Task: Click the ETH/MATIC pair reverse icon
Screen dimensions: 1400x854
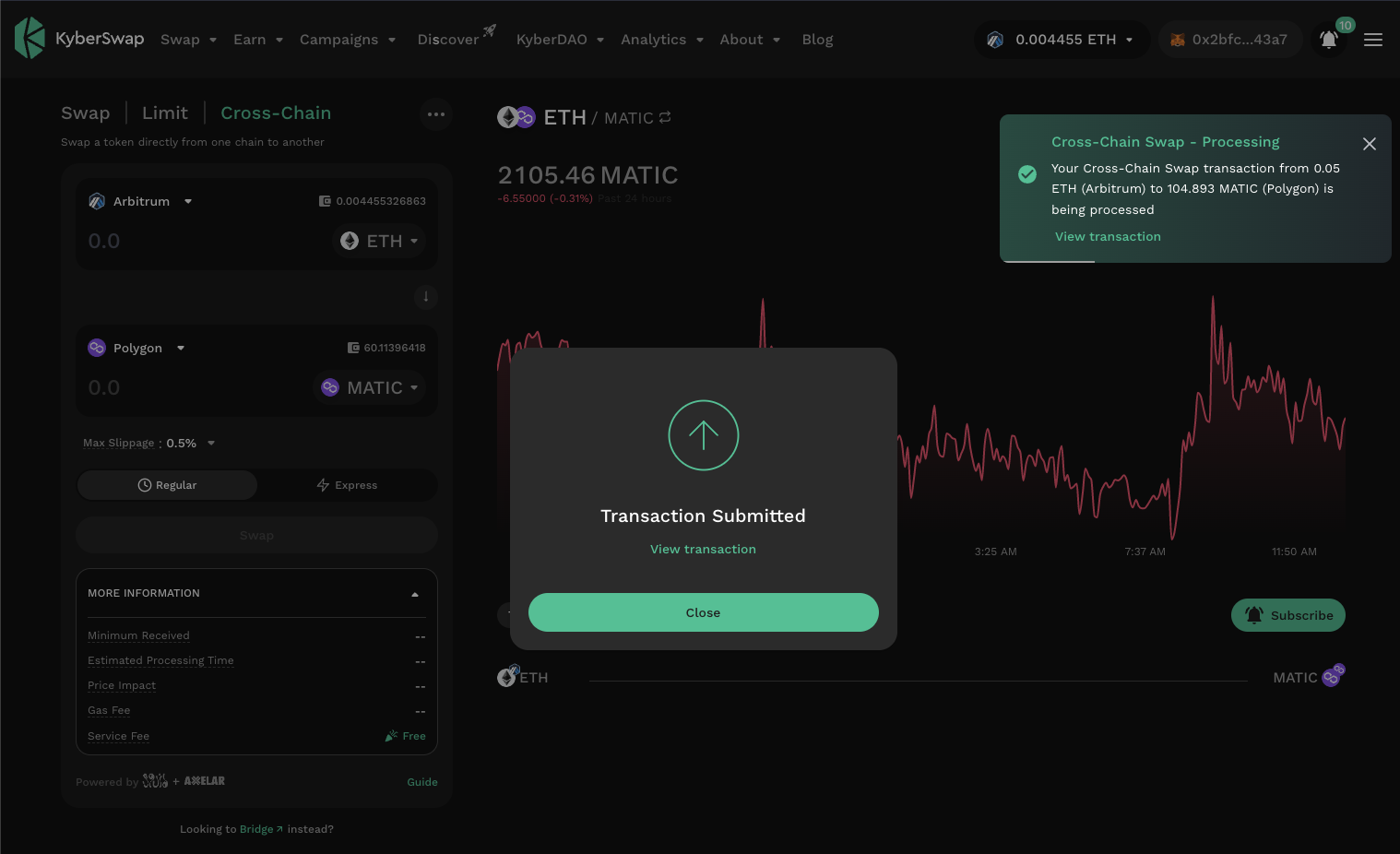Action: pos(665,118)
